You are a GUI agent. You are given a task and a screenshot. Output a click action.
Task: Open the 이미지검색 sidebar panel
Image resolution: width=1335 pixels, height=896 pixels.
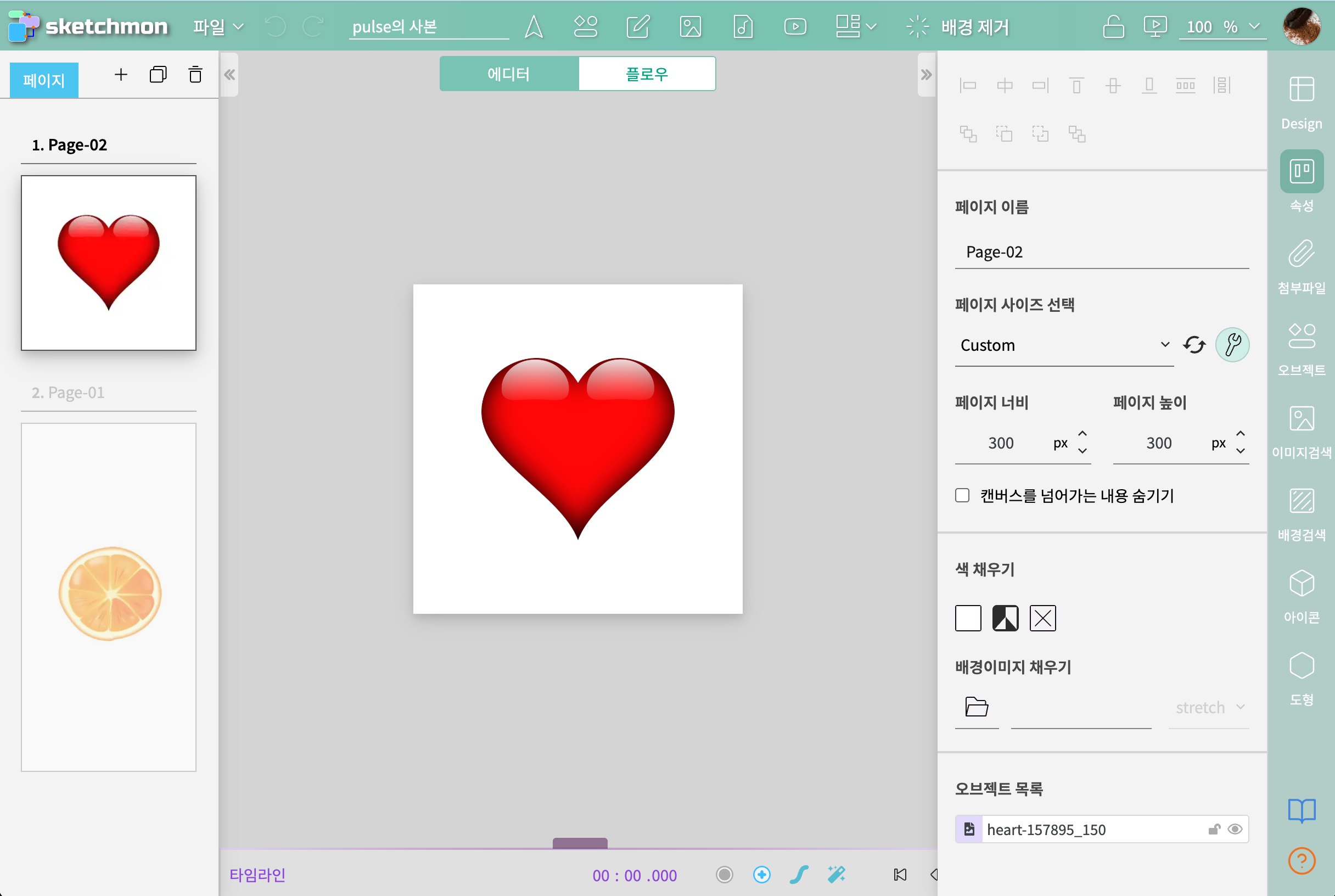pyautogui.click(x=1302, y=432)
